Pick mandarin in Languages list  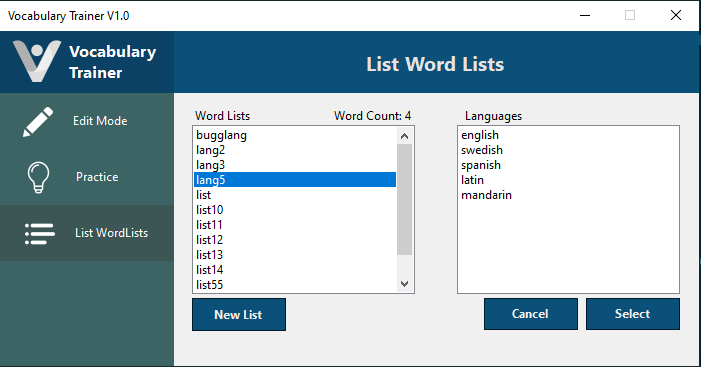[x=568, y=195]
